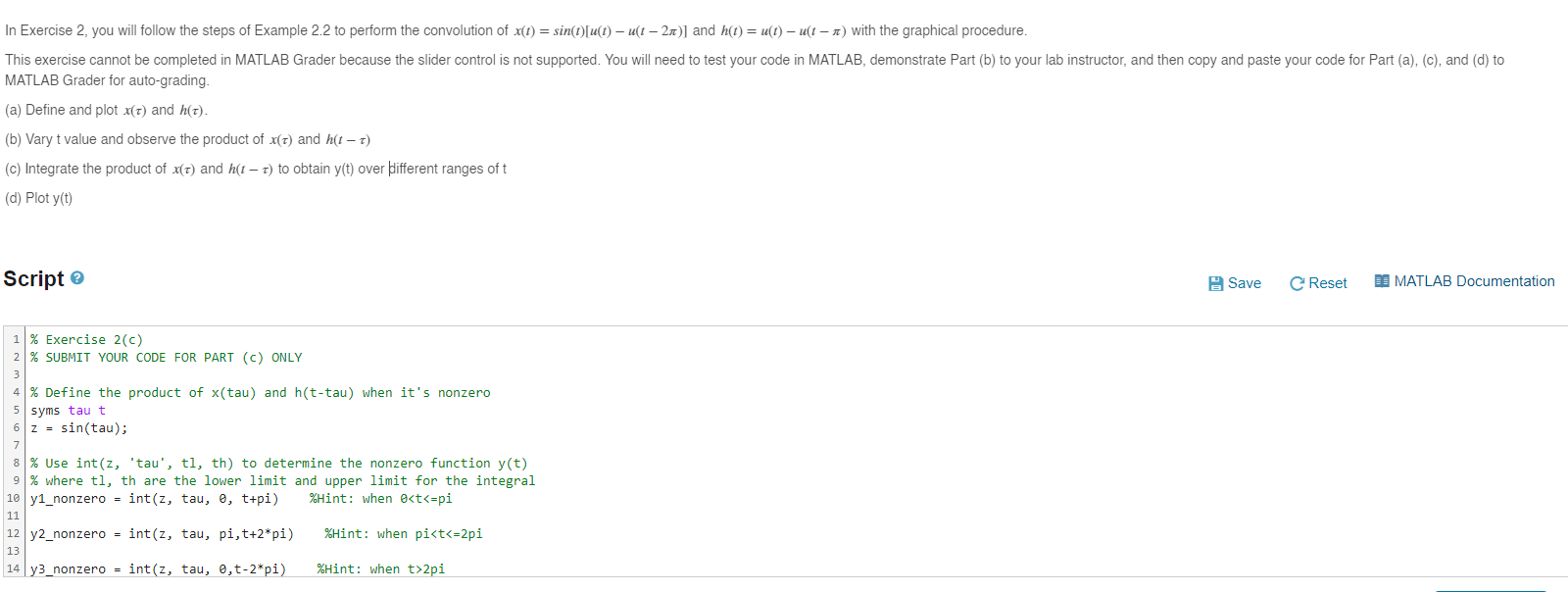Screen dimensions: 1568x592
Task: Click the z = sin(tau) statement
Action: [78, 427]
